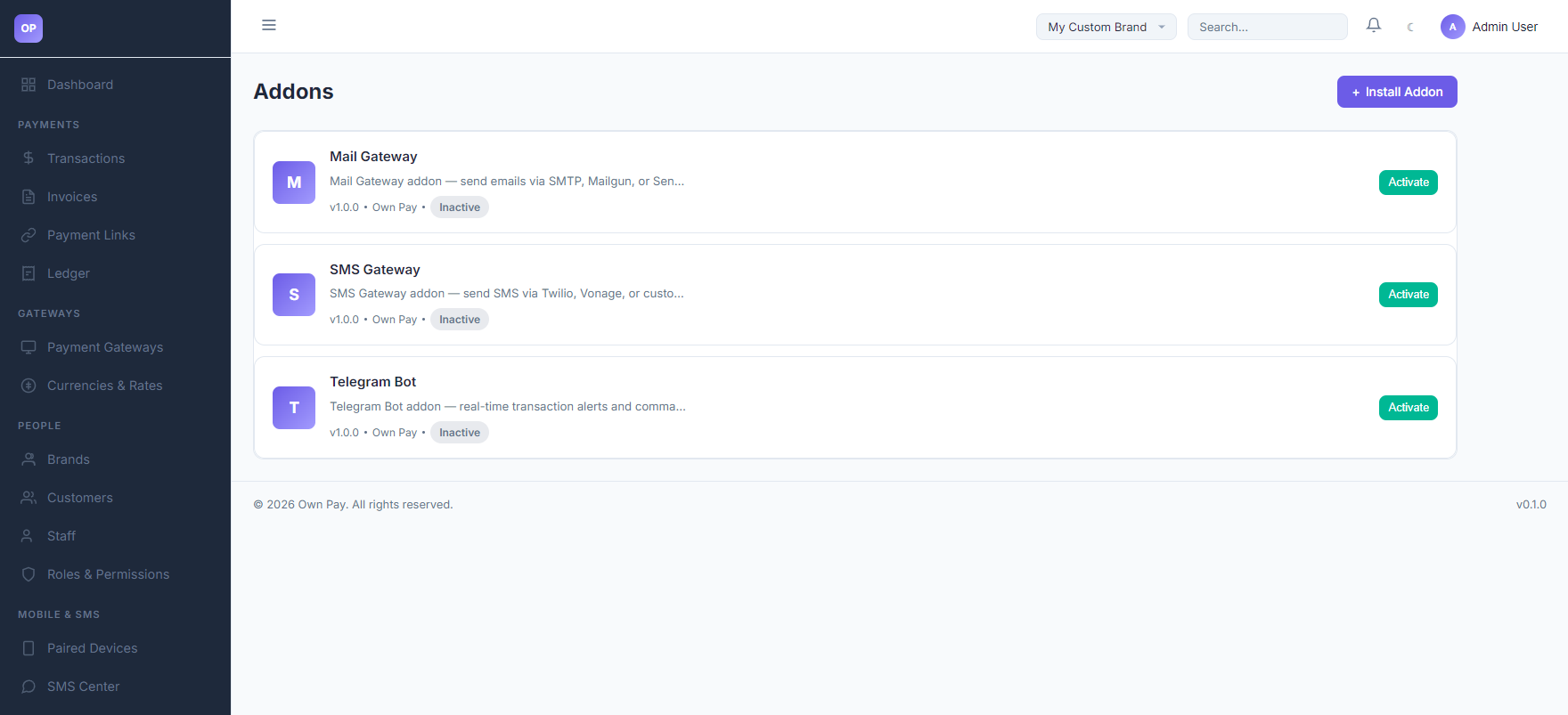This screenshot has height=715, width=1568.
Task: Click Inactive badge on SMS Gateway
Action: click(460, 320)
